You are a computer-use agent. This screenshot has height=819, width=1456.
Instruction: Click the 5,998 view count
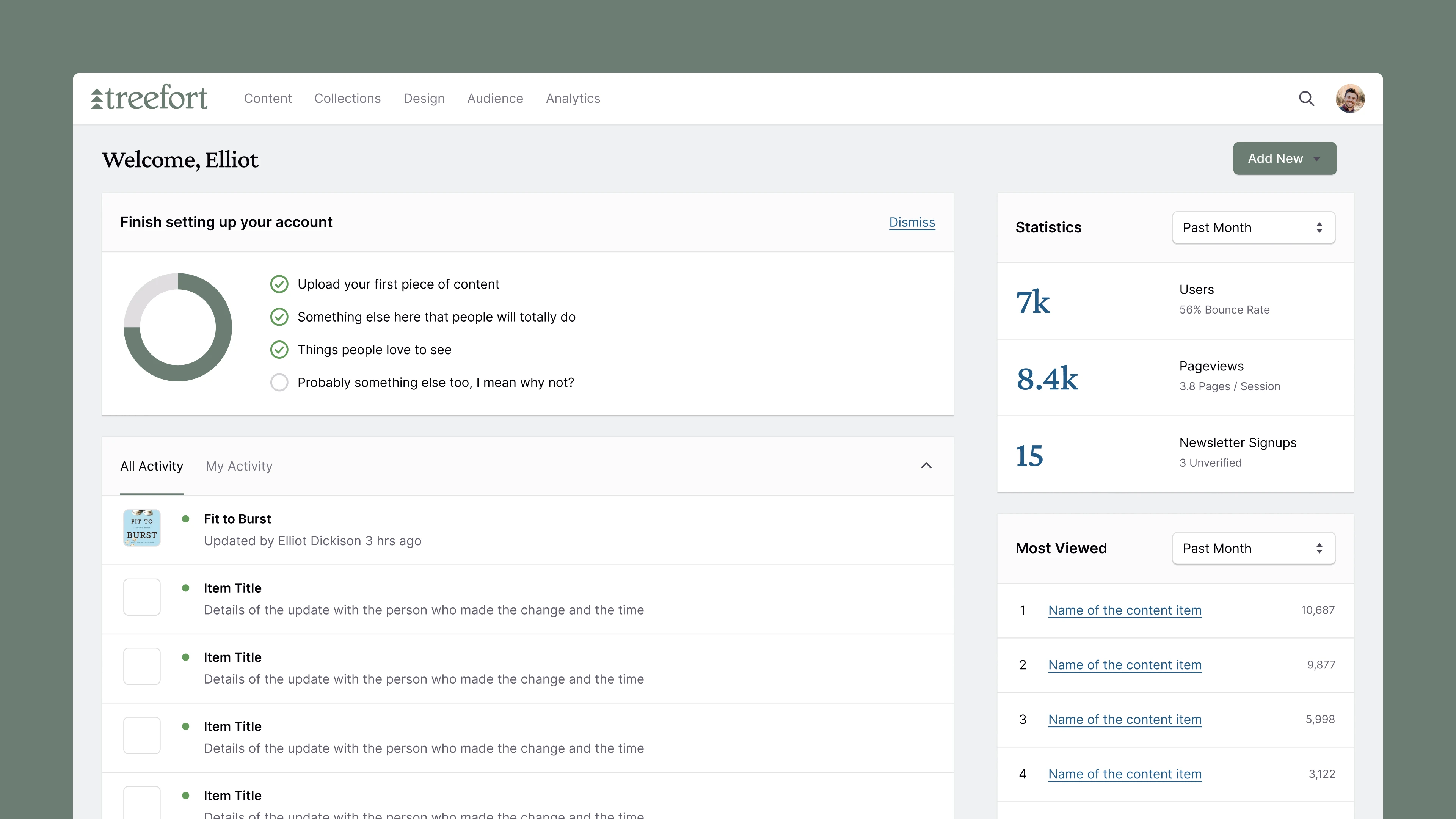(1320, 720)
